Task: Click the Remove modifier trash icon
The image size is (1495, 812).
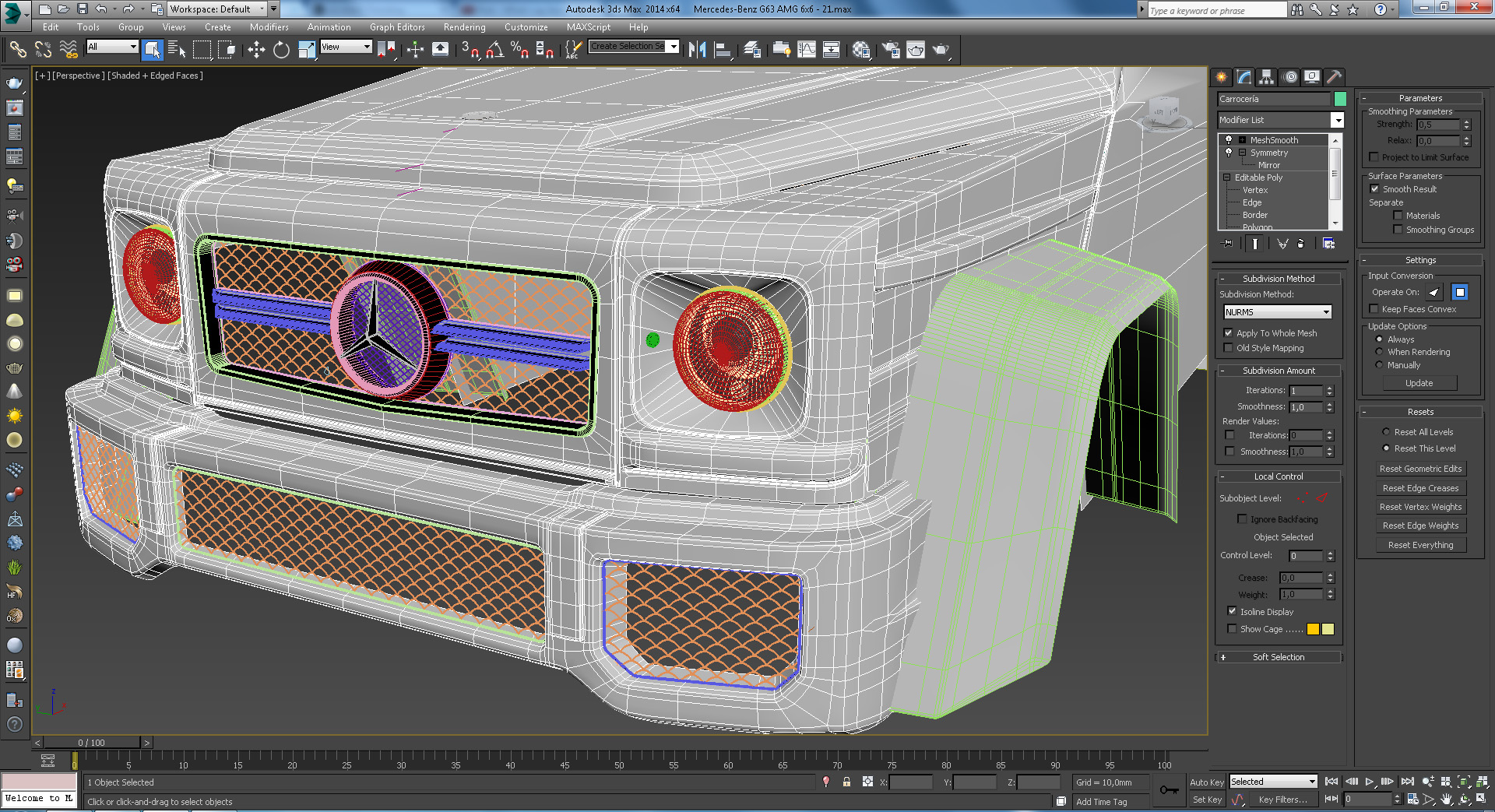Action: (x=1300, y=244)
